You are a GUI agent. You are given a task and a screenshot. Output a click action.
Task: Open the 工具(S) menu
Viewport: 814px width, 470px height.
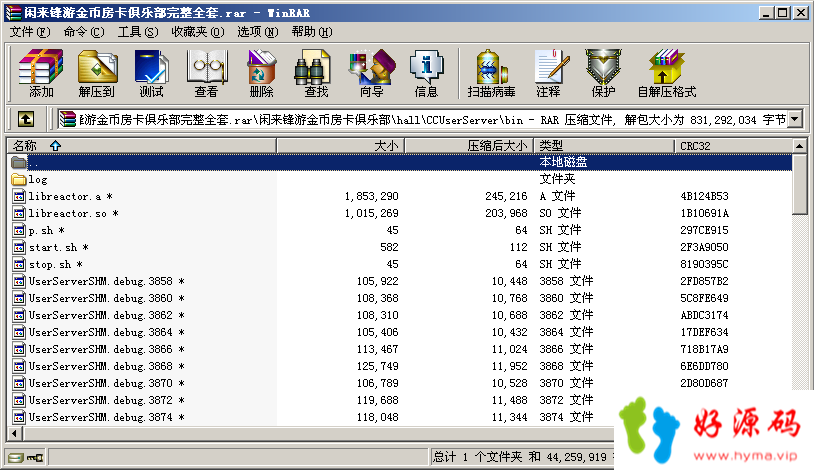pyautogui.click(x=138, y=32)
